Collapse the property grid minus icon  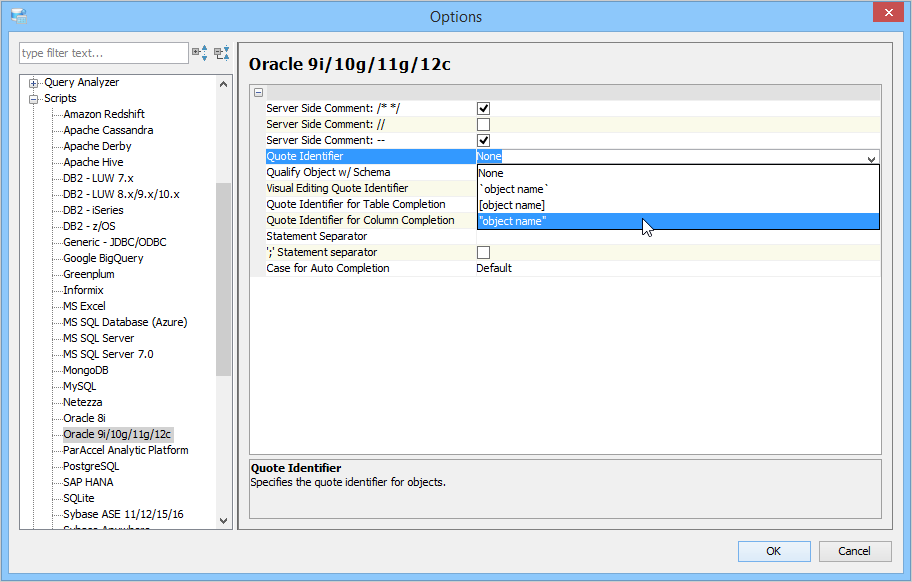tap(258, 92)
